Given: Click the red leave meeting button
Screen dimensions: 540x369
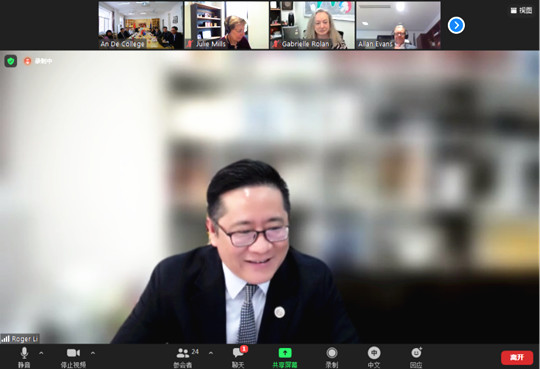Looking at the screenshot, I should coord(517,358).
